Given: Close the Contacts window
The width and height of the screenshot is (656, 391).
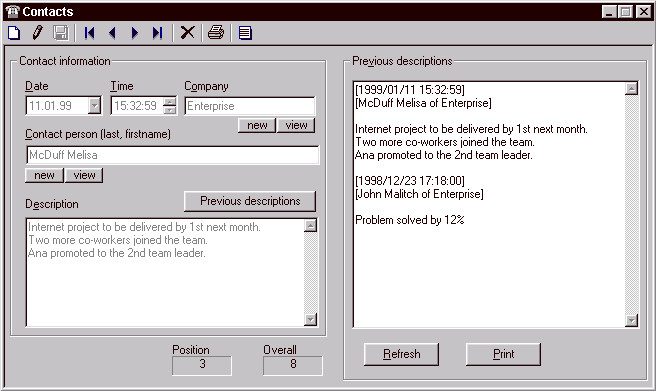Looking at the screenshot, I should (643, 11).
